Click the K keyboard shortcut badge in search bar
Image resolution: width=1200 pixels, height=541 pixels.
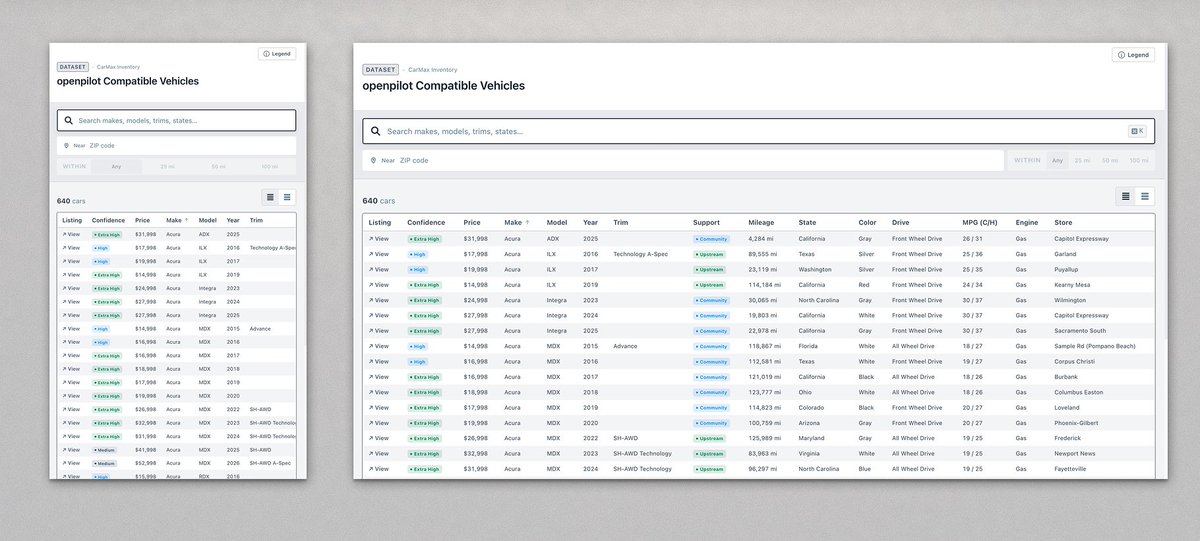tap(1137, 131)
